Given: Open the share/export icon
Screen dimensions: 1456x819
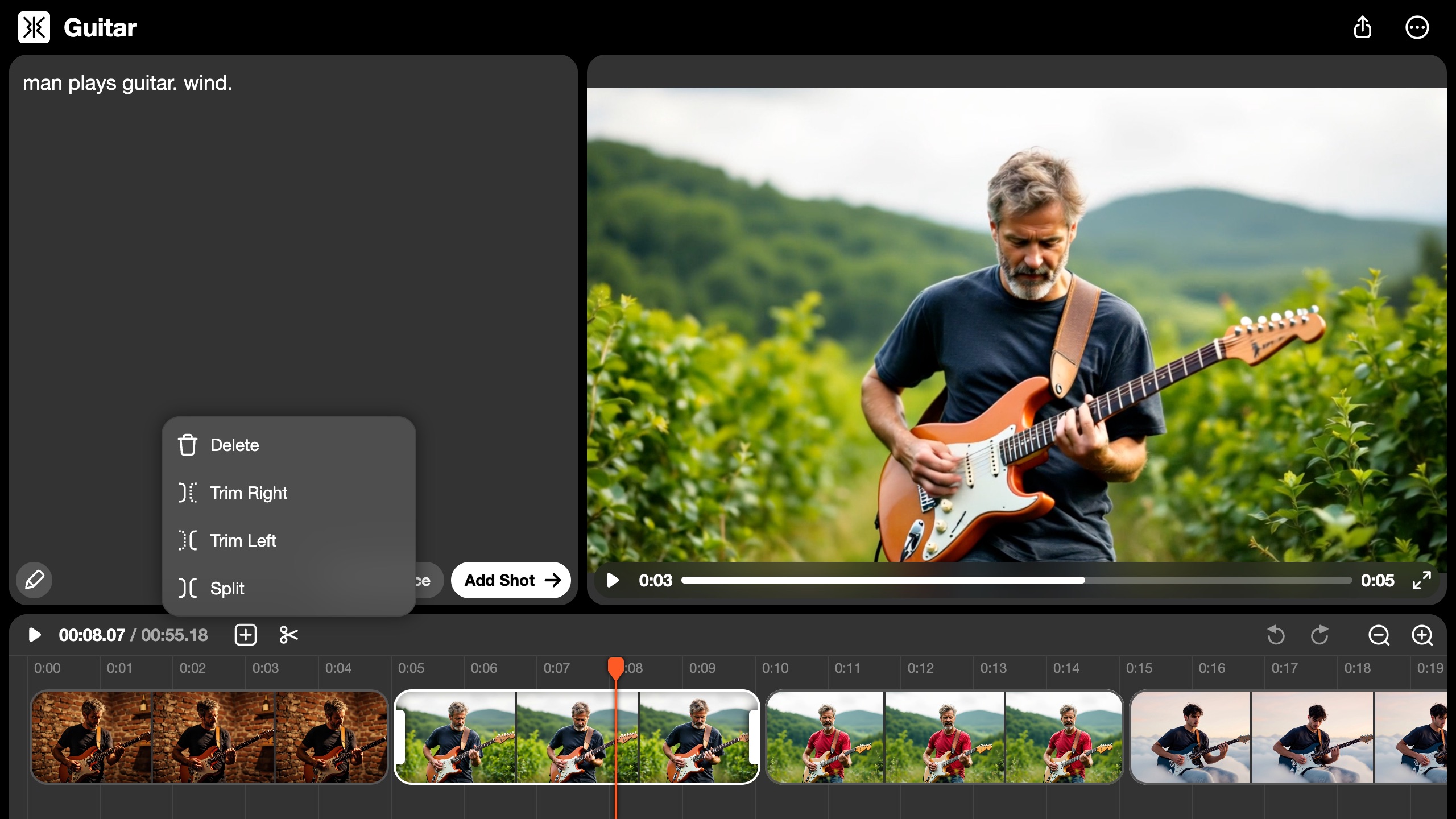Looking at the screenshot, I should [1363, 27].
